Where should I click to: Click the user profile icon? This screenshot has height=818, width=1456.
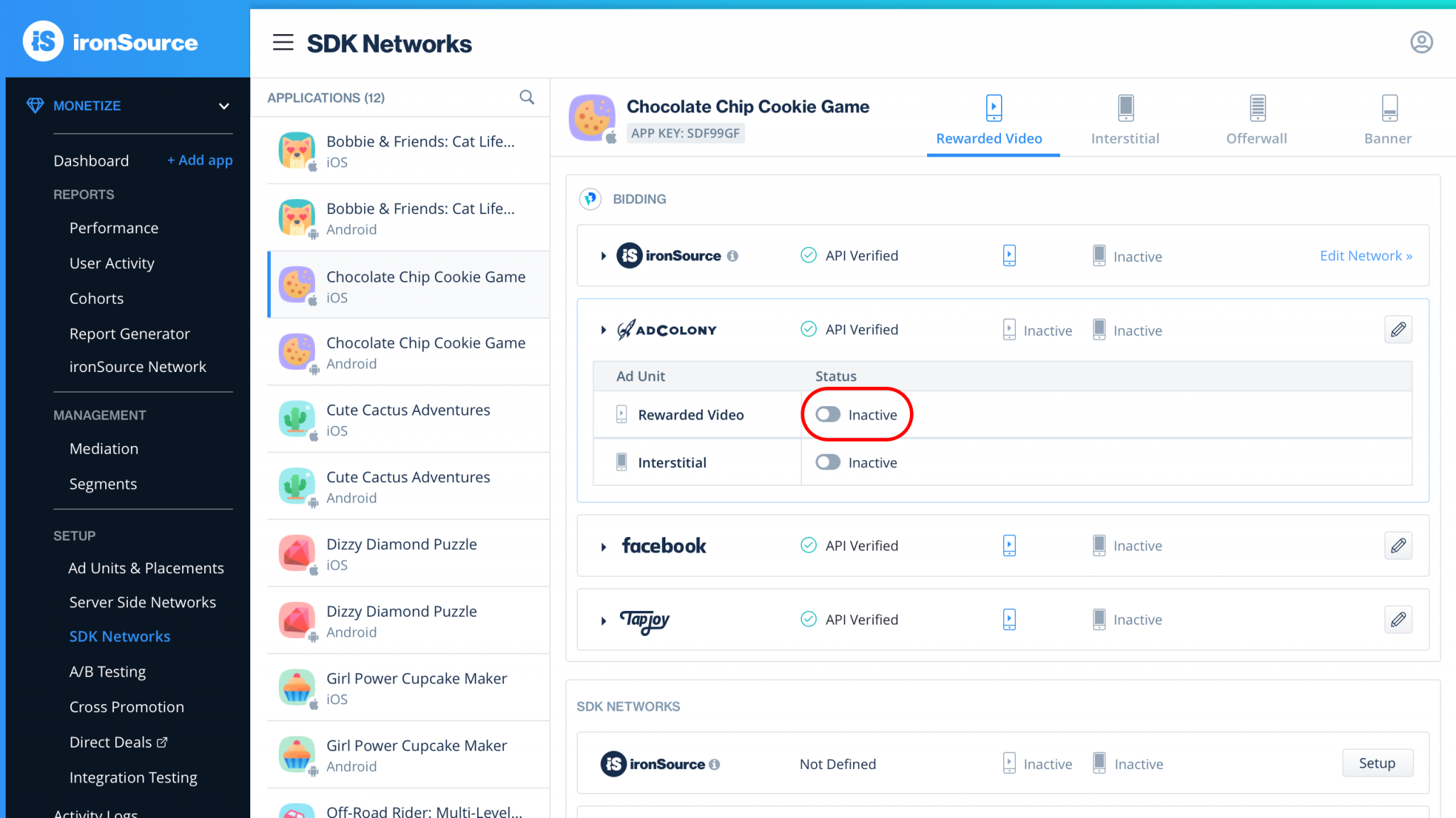pyautogui.click(x=1421, y=43)
